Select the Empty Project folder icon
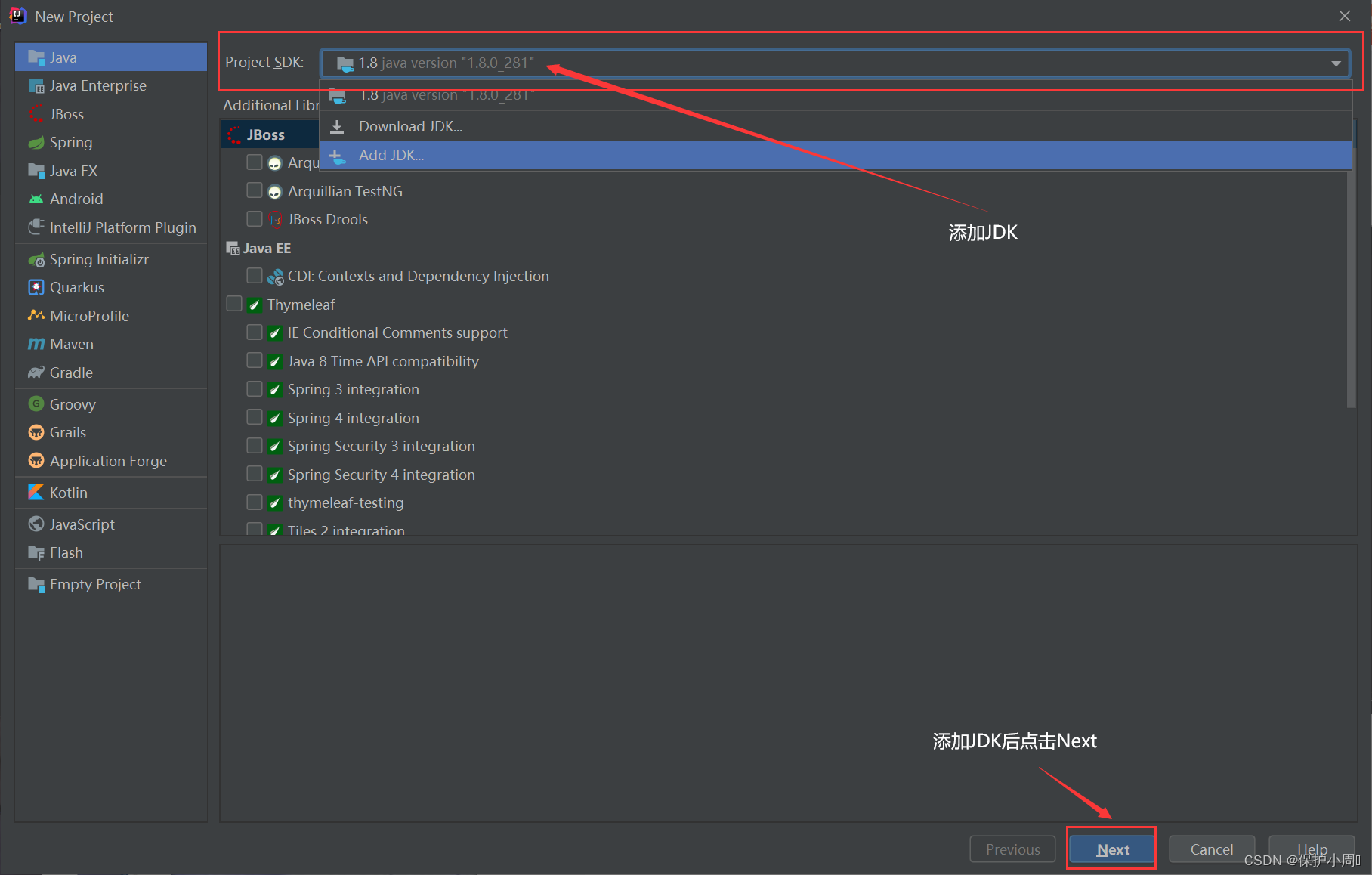Viewport: 1372px width, 875px height. tap(36, 584)
